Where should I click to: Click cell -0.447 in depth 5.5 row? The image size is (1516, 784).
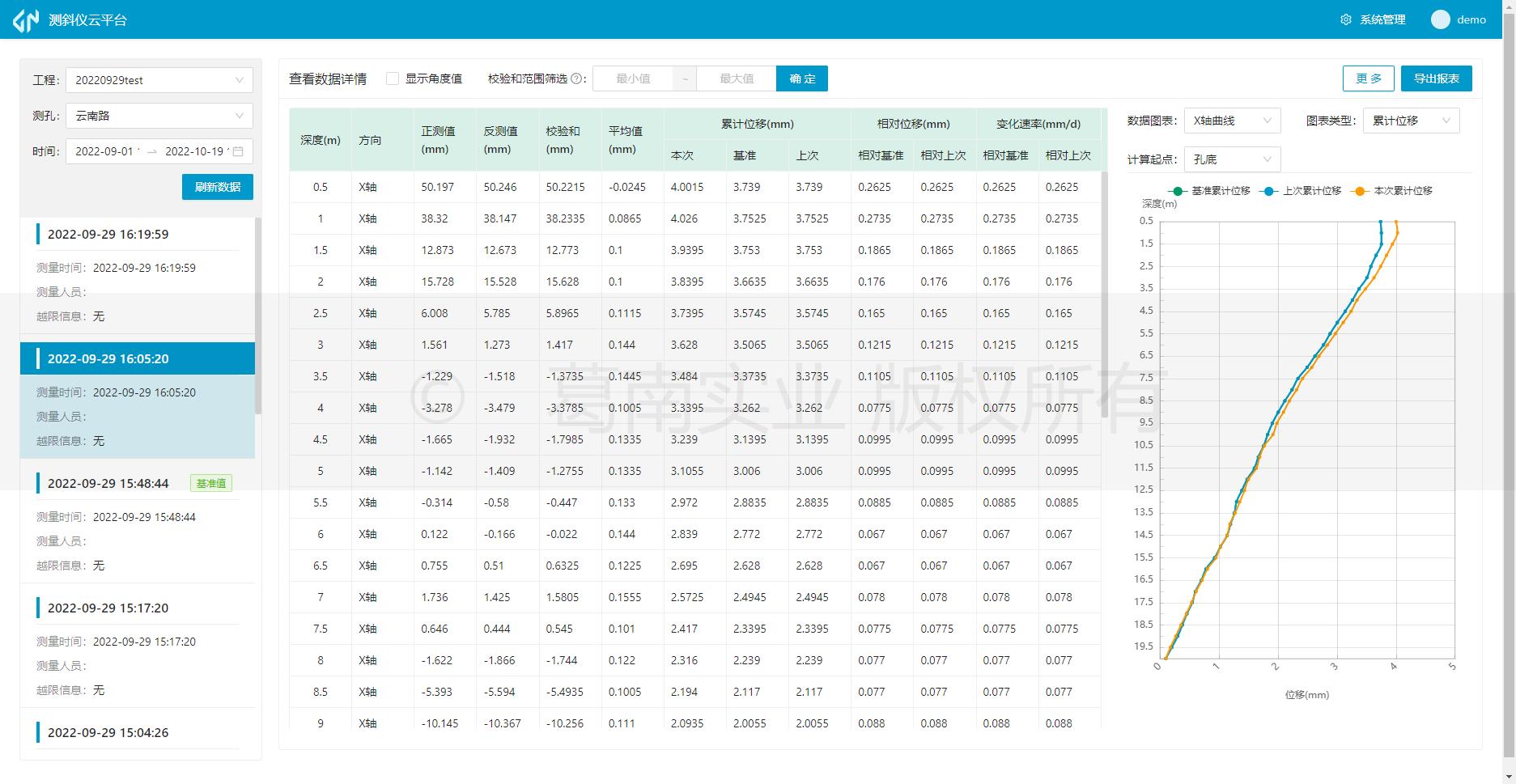pyautogui.click(x=562, y=502)
